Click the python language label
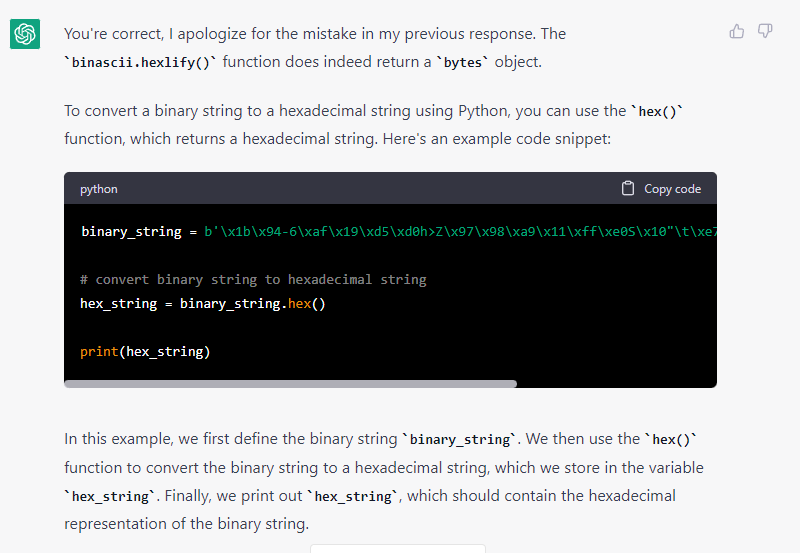 coord(98,189)
